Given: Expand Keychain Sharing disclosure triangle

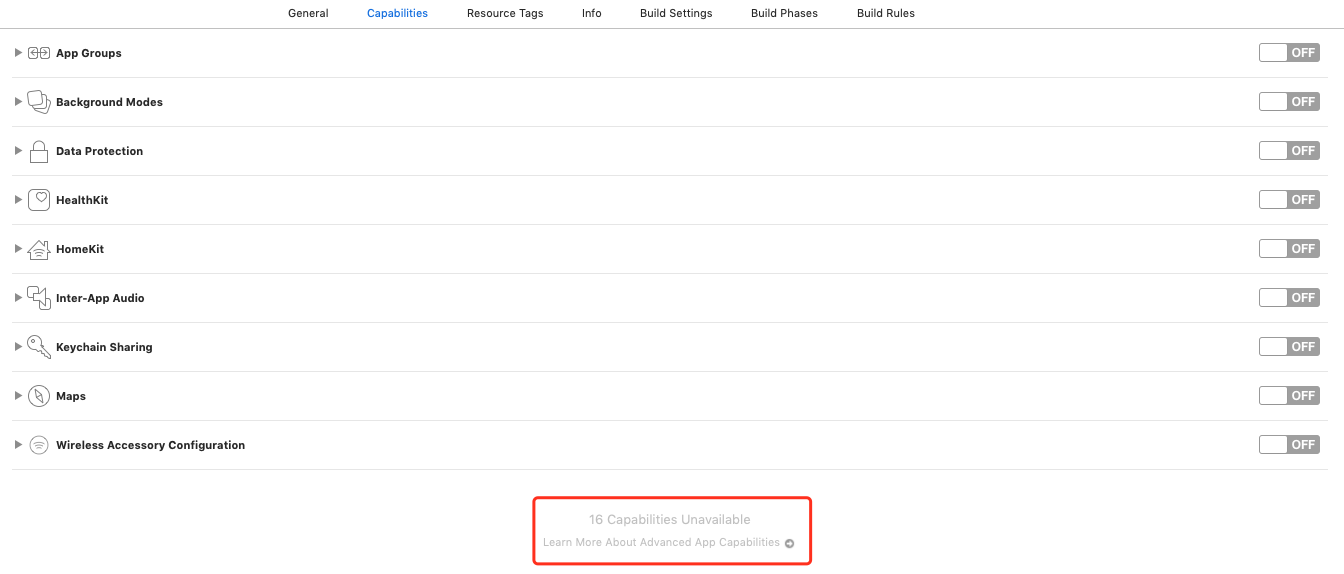Looking at the screenshot, I should [18, 347].
